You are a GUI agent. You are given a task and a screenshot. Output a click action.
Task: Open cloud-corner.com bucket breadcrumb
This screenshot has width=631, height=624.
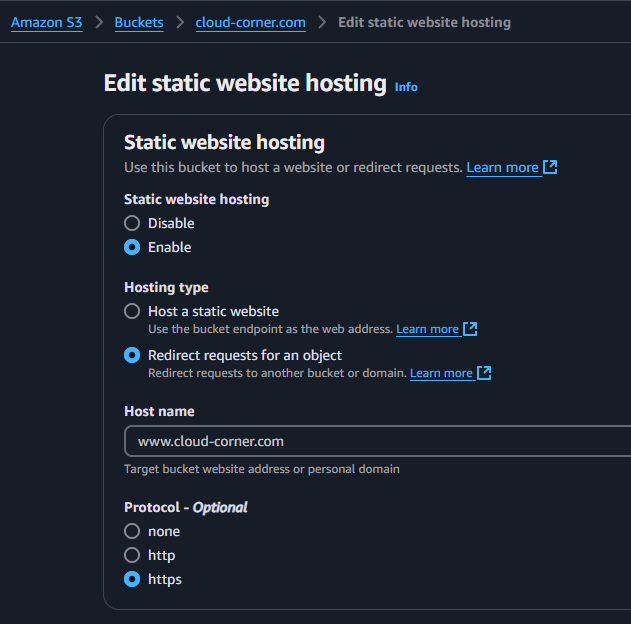pyautogui.click(x=250, y=23)
